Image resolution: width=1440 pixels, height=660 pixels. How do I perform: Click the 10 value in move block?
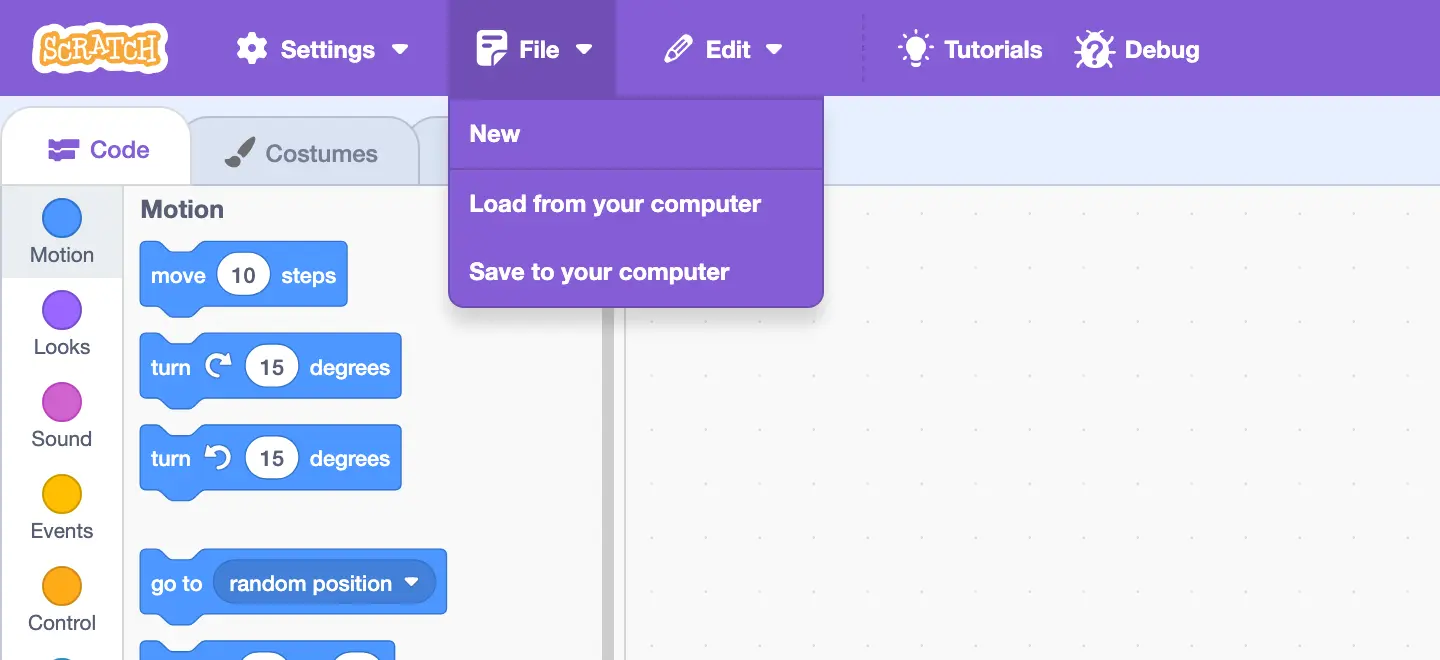click(x=243, y=275)
